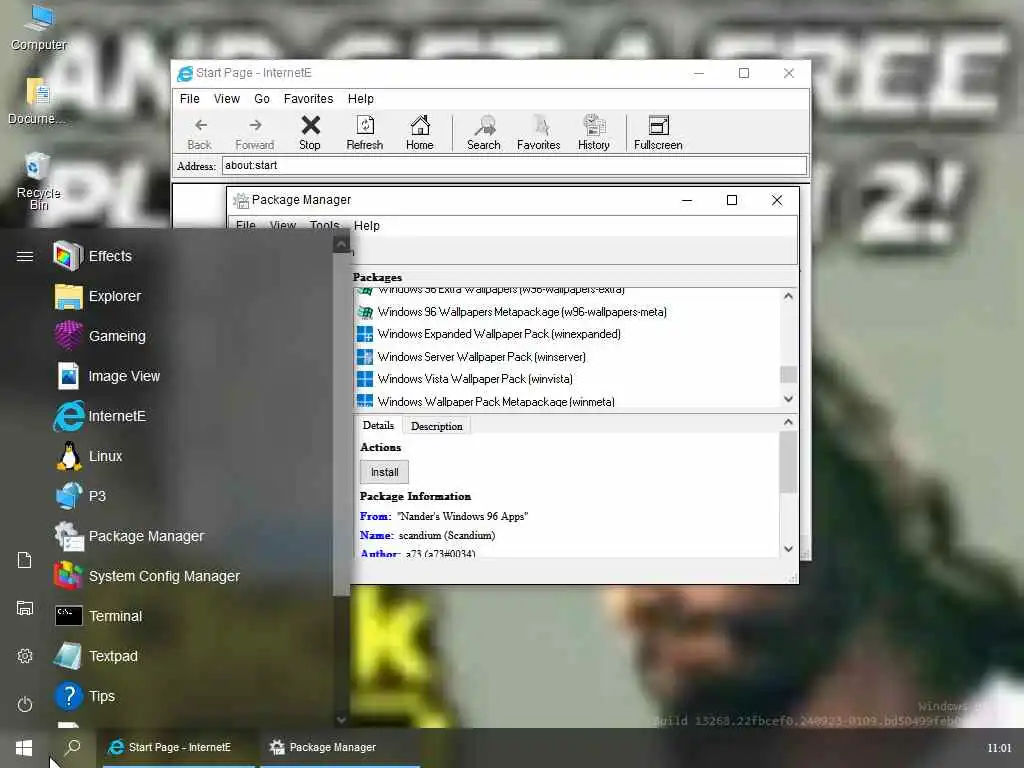The height and width of the screenshot is (768, 1024).
Task: Click the Windows start button on taskbar
Action: [x=24, y=748]
